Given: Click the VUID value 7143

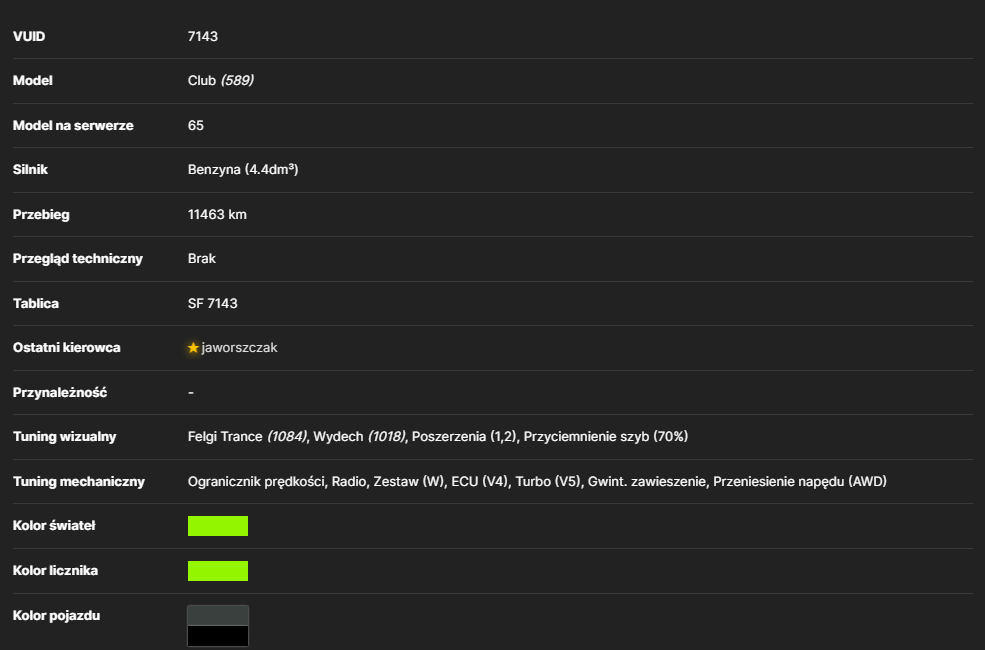Looking at the screenshot, I should pyautogui.click(x=203, y=36).
